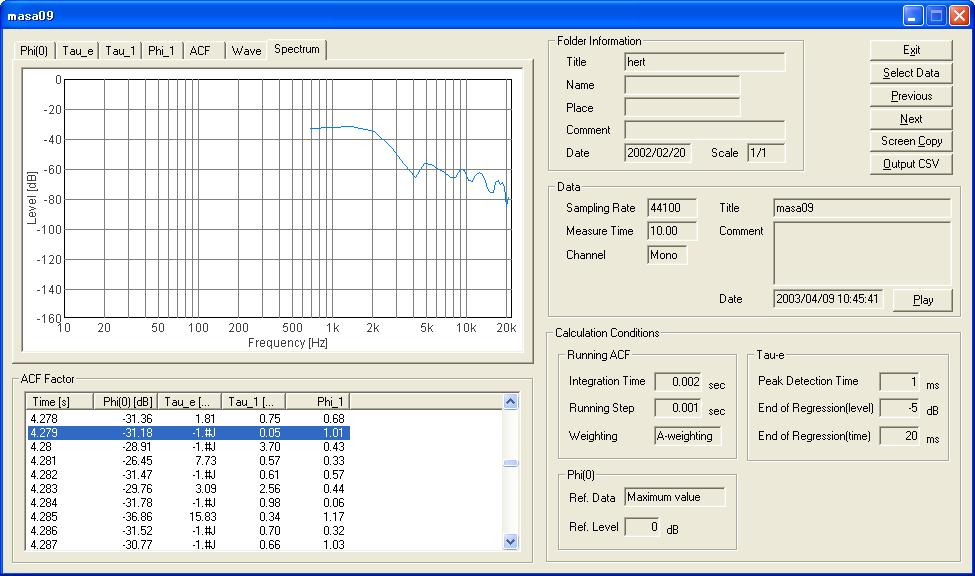Select the Running Step field 0.001

click(678, 408)
